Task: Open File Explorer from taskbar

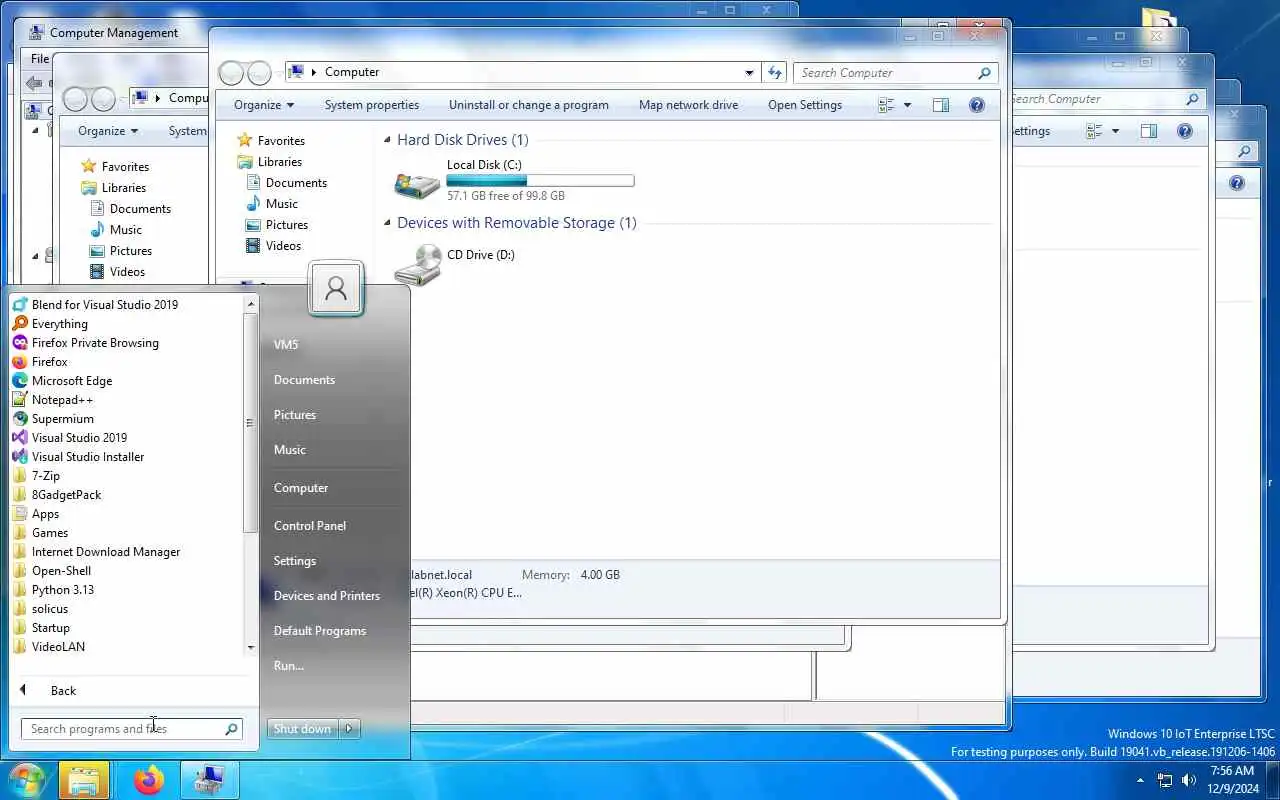Action: tap(83, 780)
